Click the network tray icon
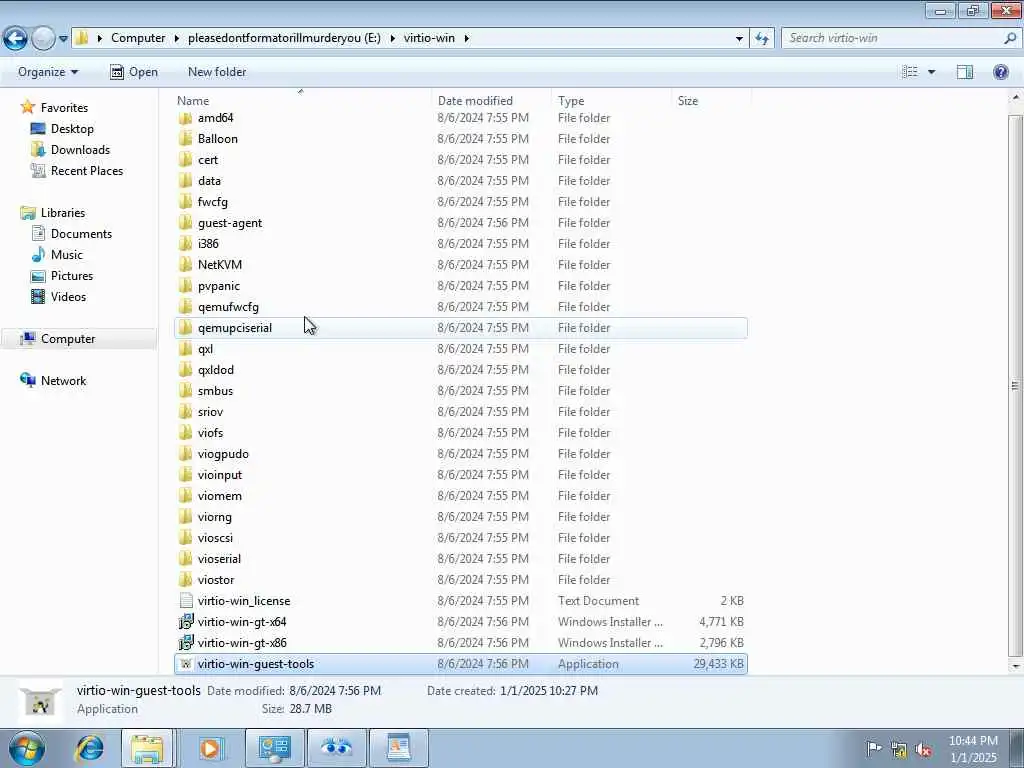 pyautogui.click(x=899, y=749)
